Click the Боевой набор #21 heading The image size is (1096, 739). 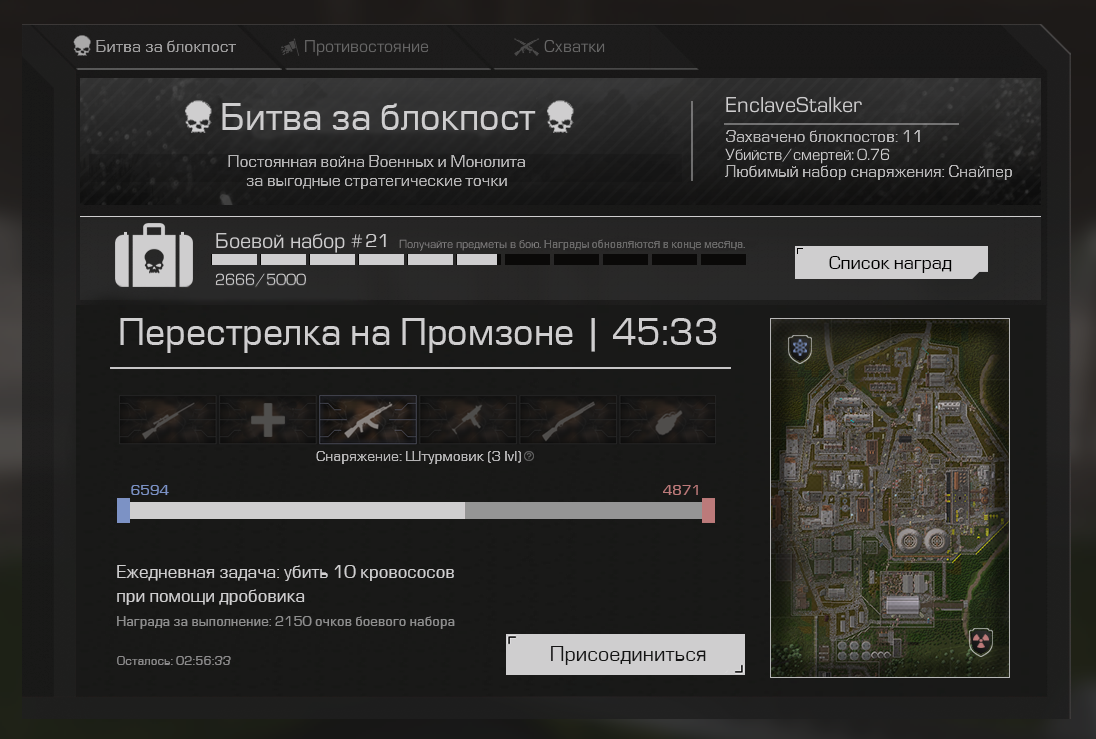point(301,241)
